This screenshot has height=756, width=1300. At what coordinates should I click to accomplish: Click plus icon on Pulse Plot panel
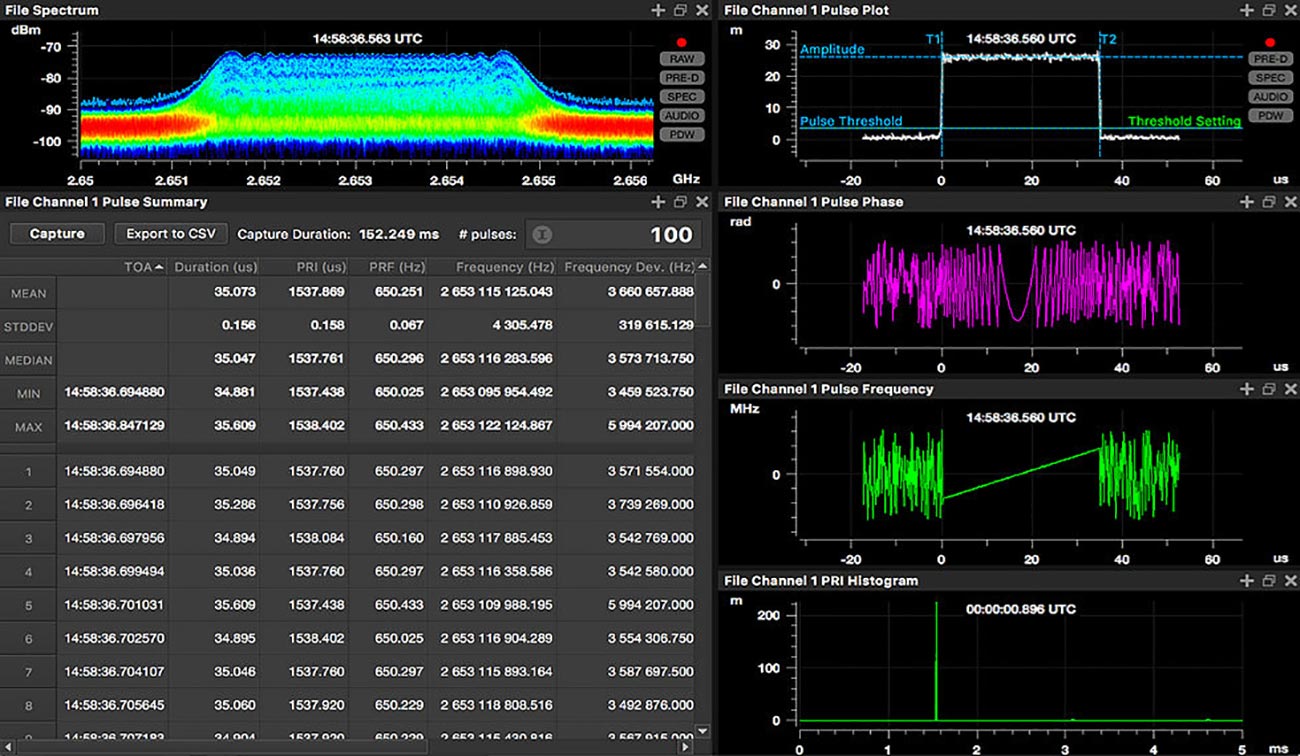[1246, 10]
